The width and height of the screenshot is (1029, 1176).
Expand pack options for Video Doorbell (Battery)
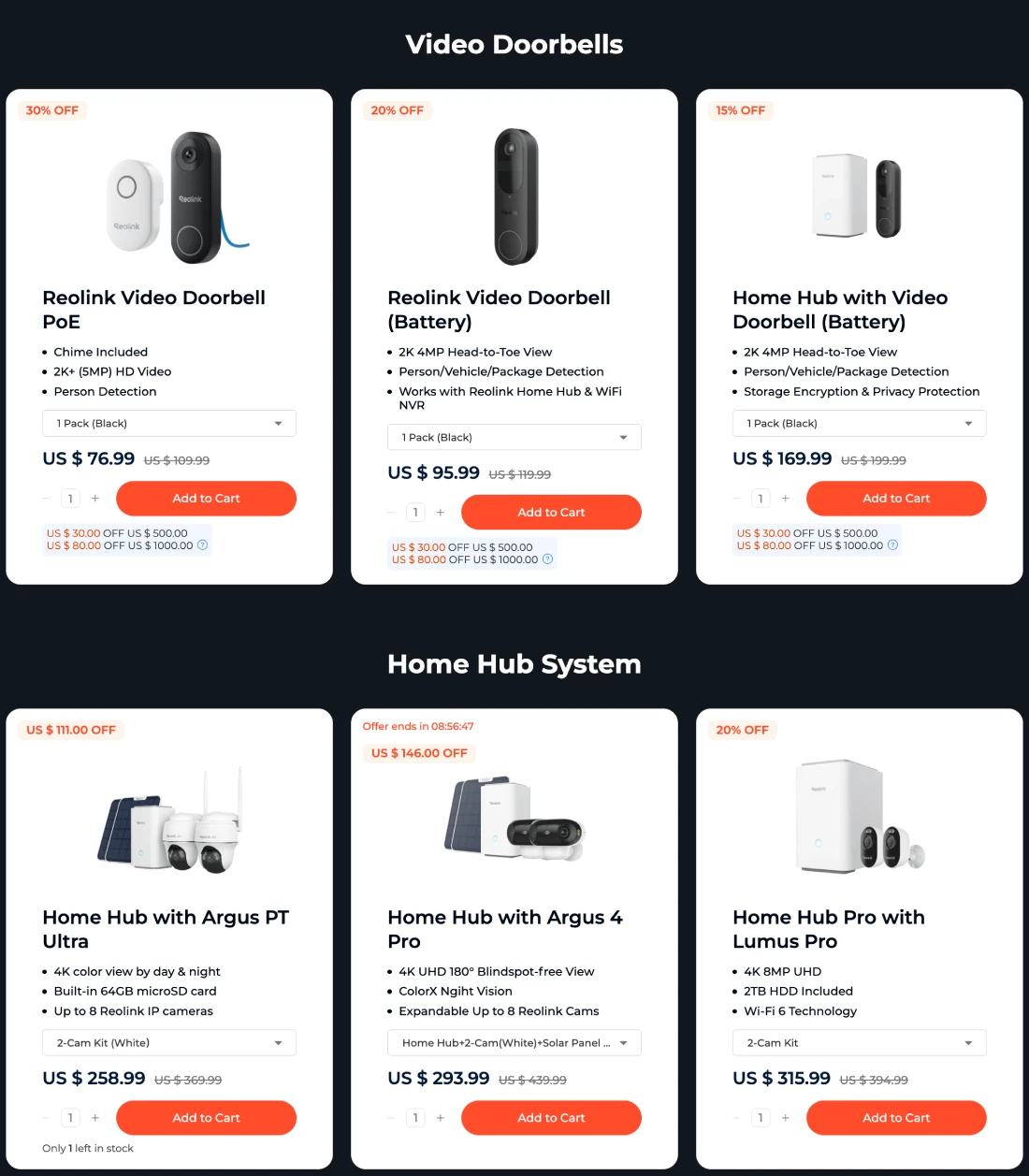tap(514, 438)
